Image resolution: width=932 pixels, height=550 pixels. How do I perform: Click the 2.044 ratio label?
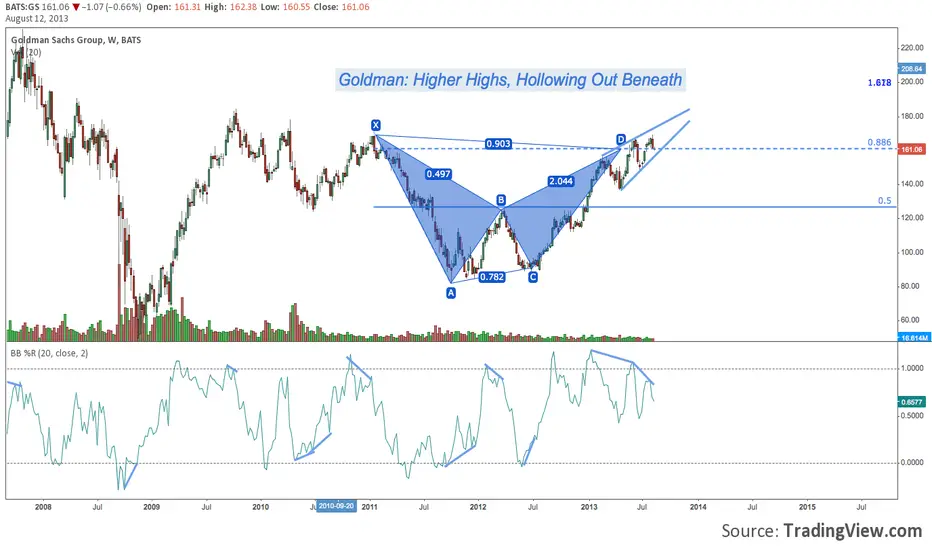pyautogui.click(x=561, y=181)
